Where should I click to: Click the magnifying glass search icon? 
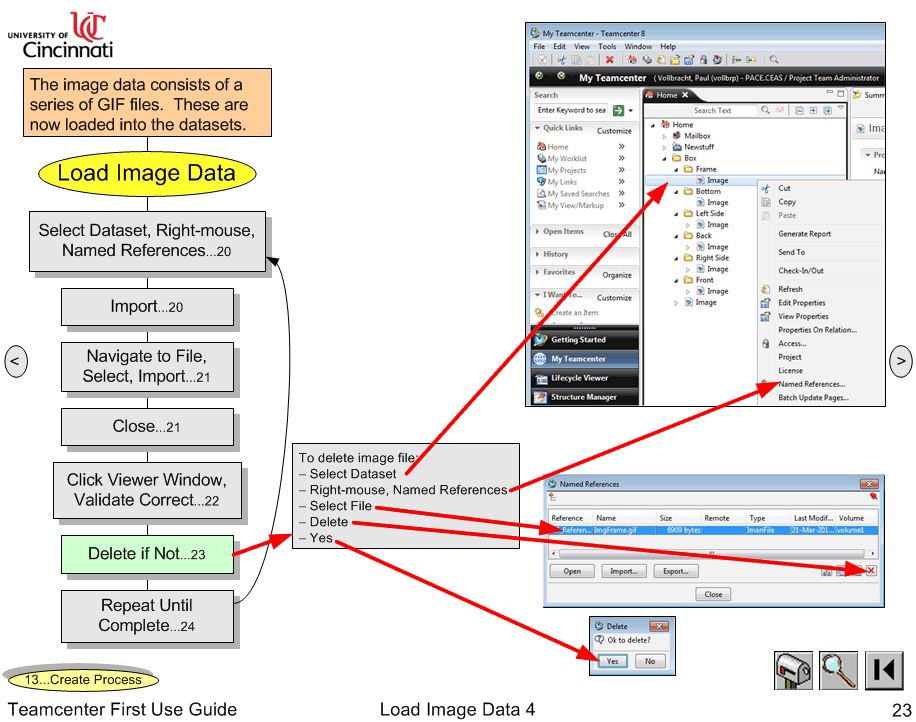pos(838,671)
